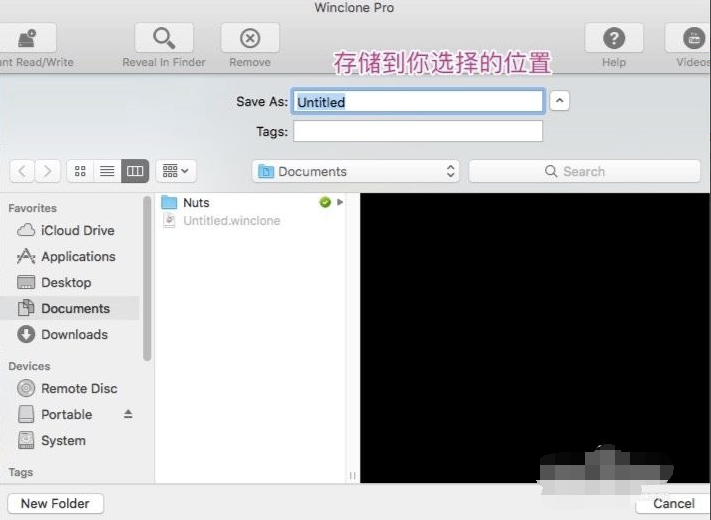
Task: Click the Search field
Action: point(584,171)
